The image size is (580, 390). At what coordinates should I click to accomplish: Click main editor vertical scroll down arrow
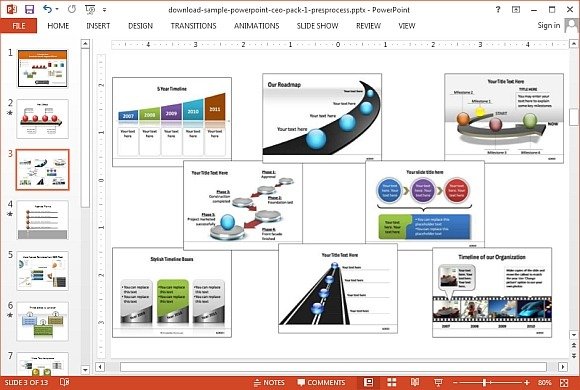tap(574, 335)
